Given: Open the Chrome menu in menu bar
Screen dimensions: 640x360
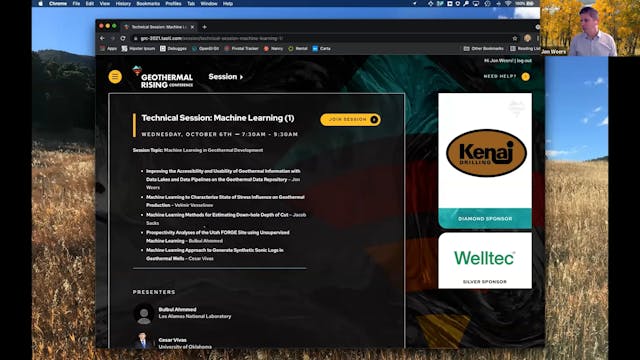Looking at the screenshot, I should tap(58, 3).
